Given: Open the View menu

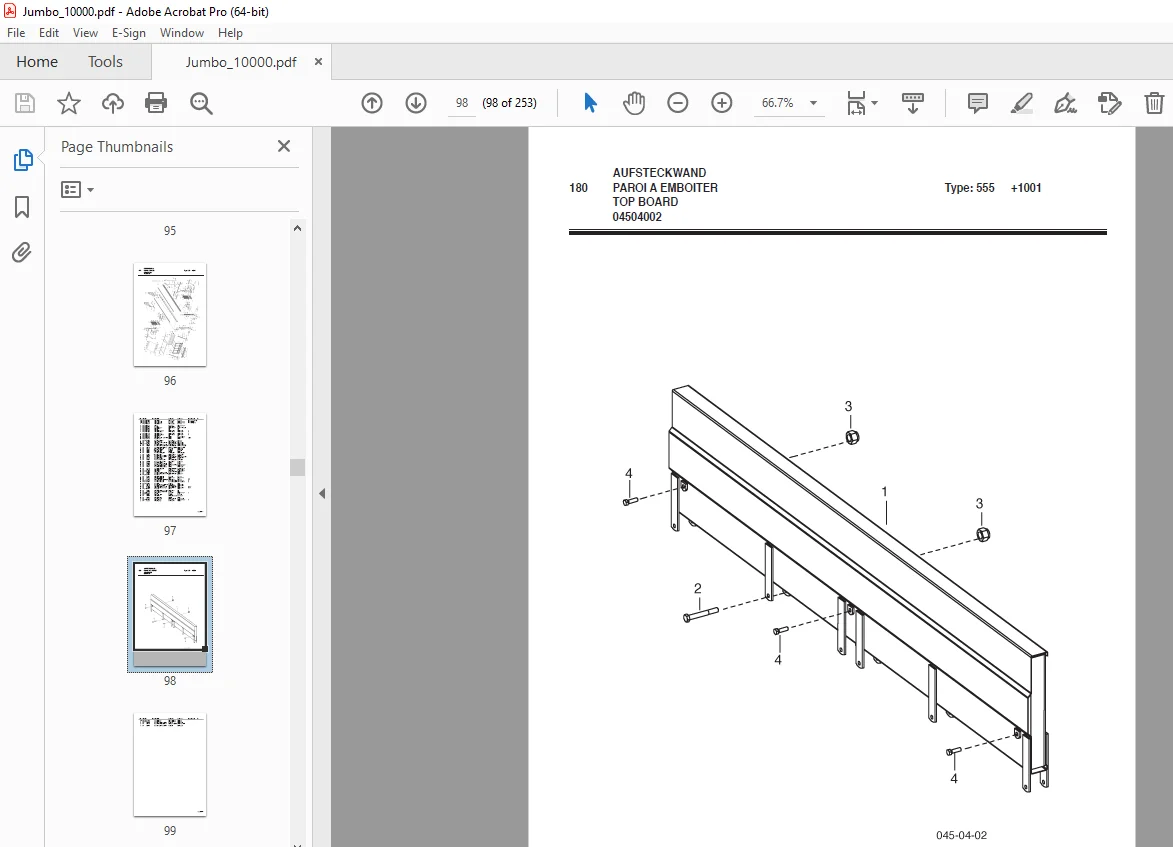Looking at the screenshot, I should pyautogui.click(x=85, y=33).
